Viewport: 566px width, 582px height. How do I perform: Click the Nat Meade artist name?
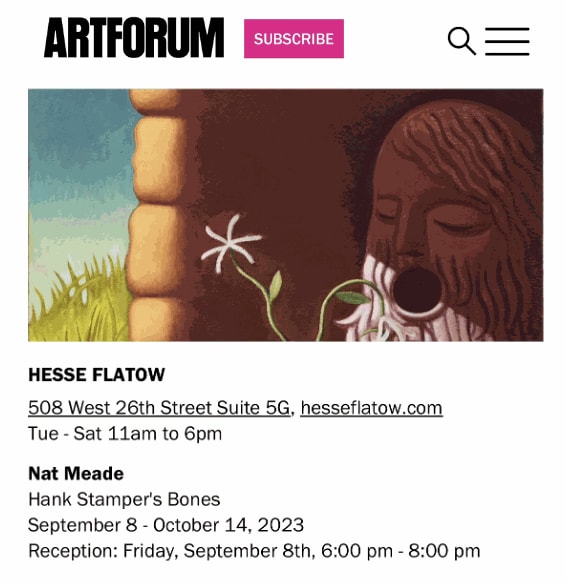[76, 474]
